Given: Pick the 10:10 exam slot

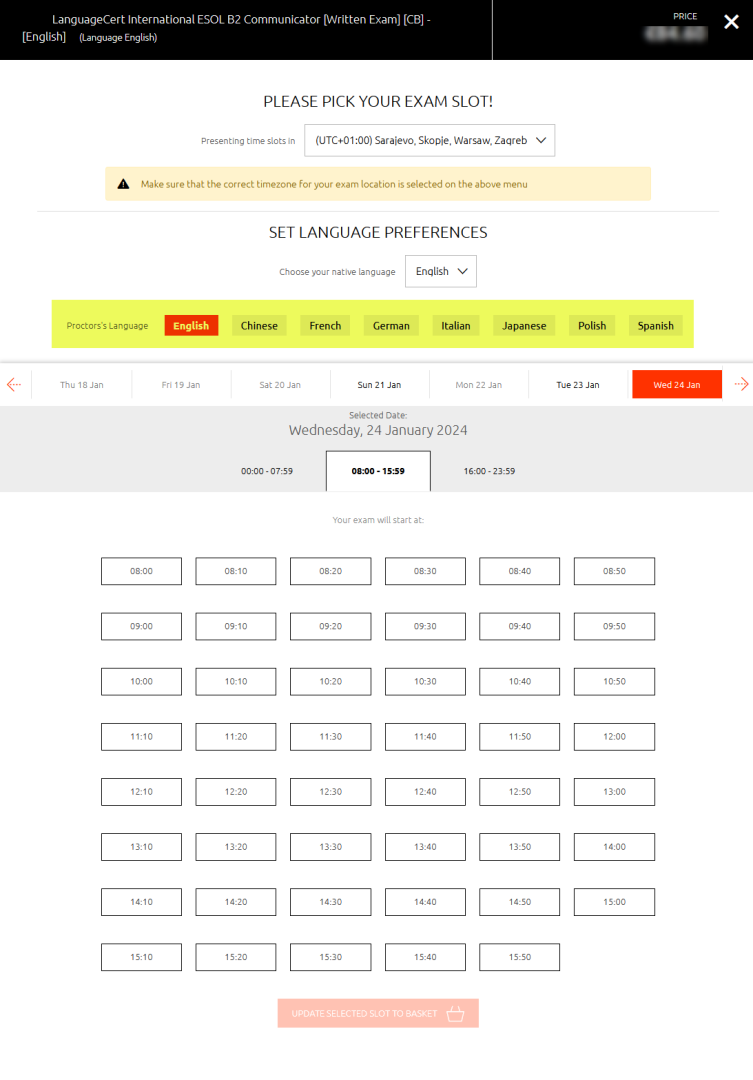Looking at the screenshot, I should 236,681.
